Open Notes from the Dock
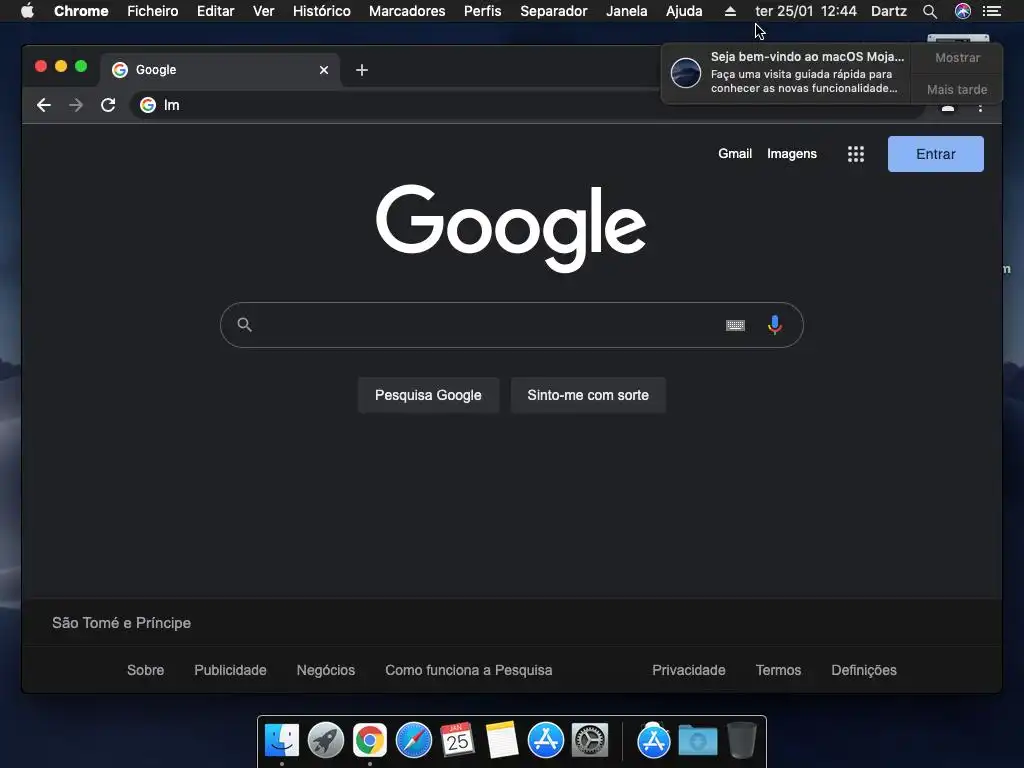 click(502, 740)
